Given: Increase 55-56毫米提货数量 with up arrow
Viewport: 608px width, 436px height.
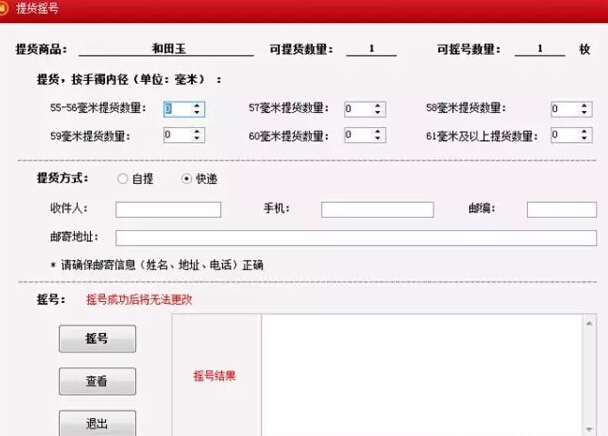Looking at the screenshot, I should [197, 105].
